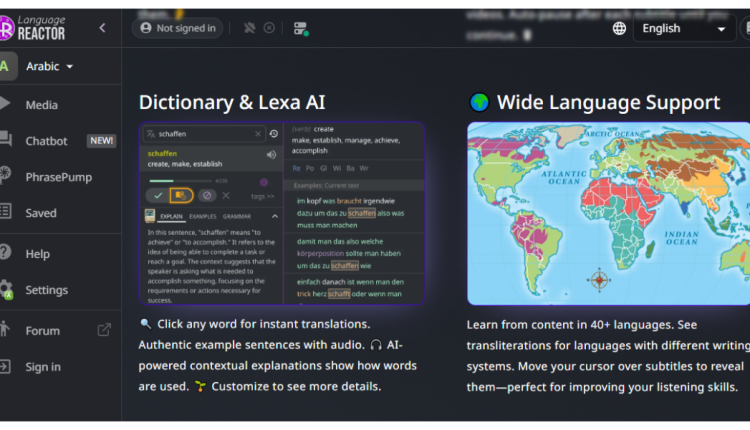Collapse the sidebar with the left chevron
750x430 pixels.
click(102, 28)
